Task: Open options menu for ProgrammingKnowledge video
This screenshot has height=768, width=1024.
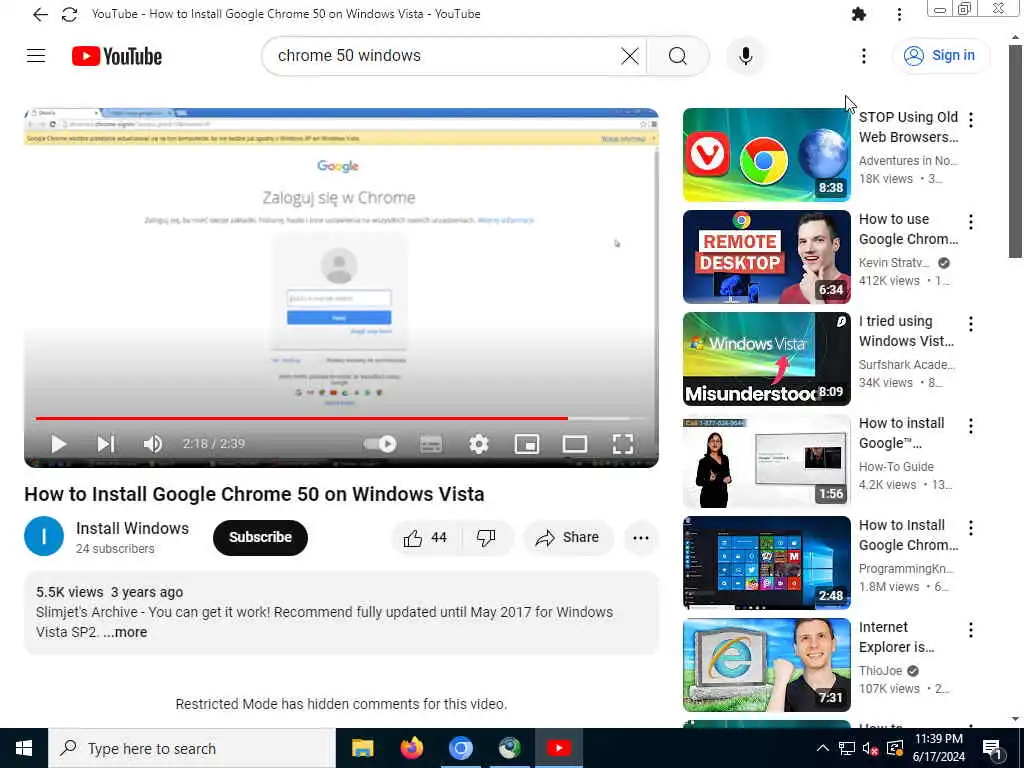Action: coord(971,528)
